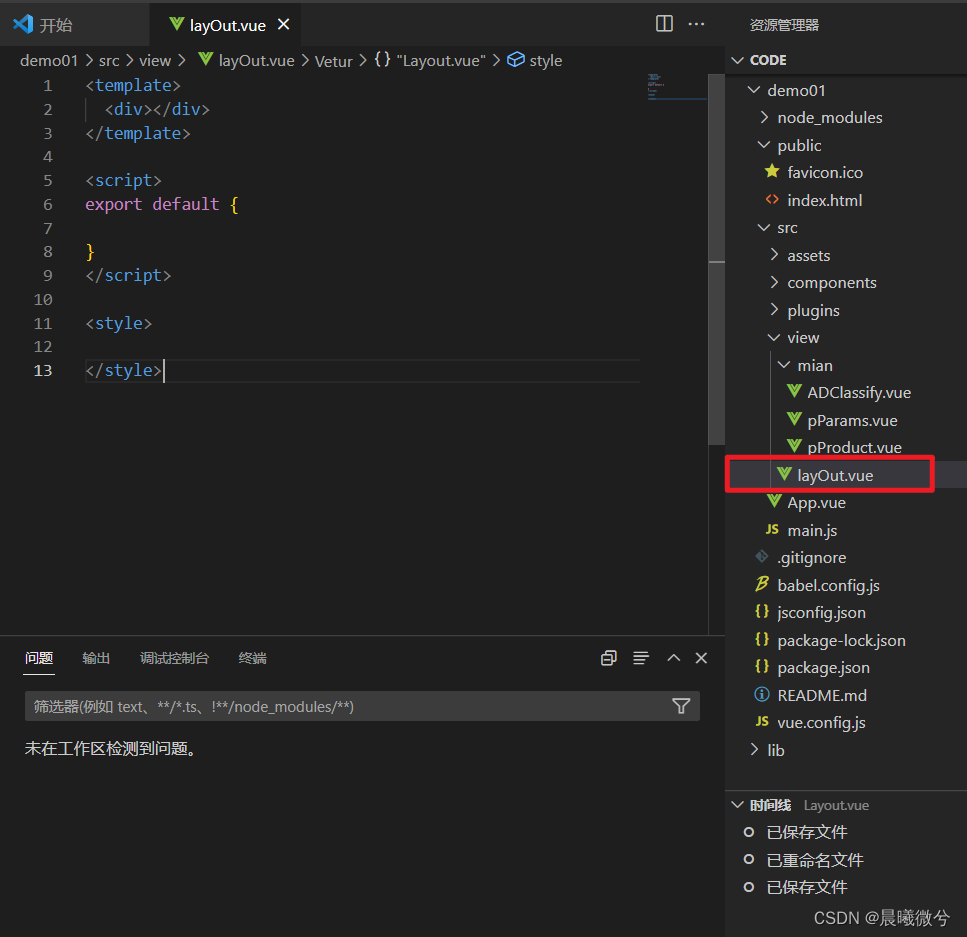This screenshot has height=937, width=967.
Task: Open the editor more actions menu
Action: 696,24
